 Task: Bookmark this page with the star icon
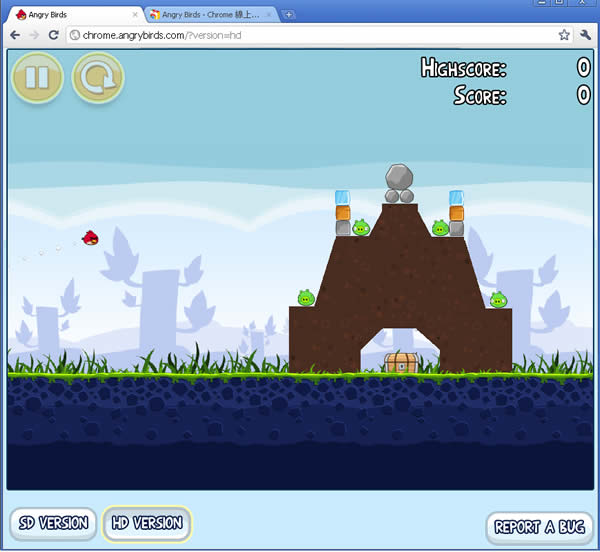564,35
